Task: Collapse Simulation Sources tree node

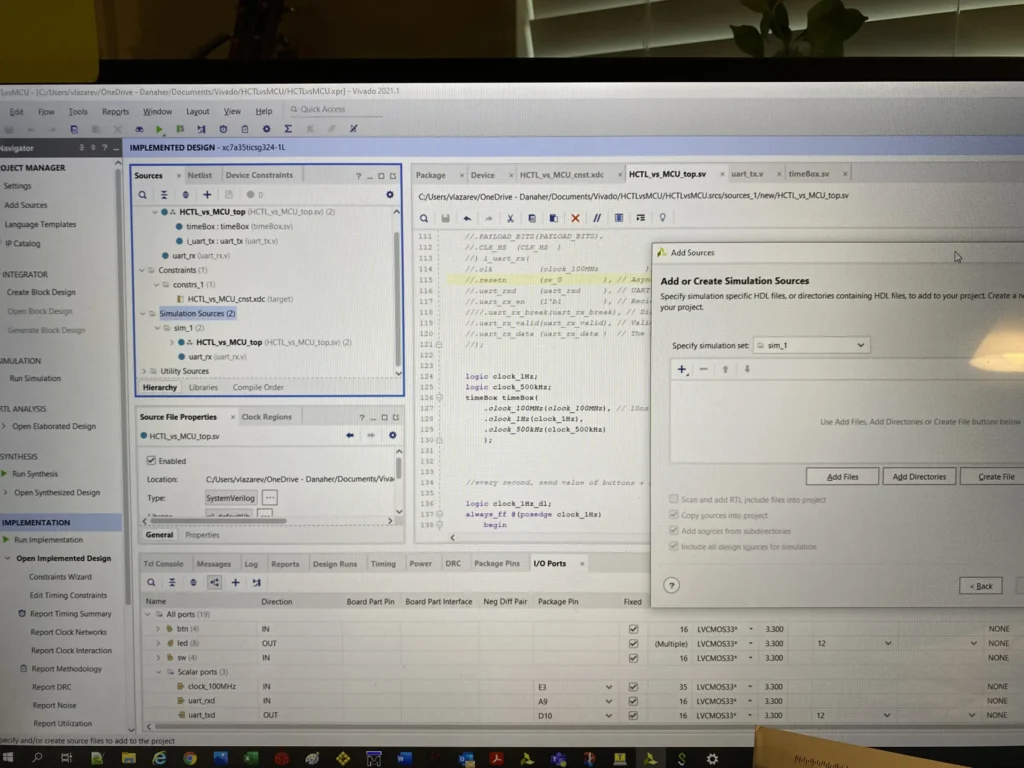Action: (x=142, y=313)
